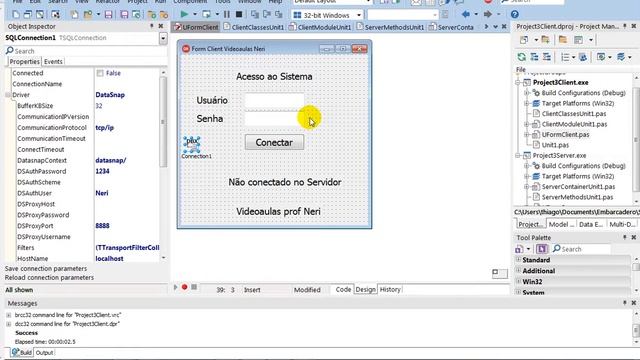Switch to the History view tab

390,289
